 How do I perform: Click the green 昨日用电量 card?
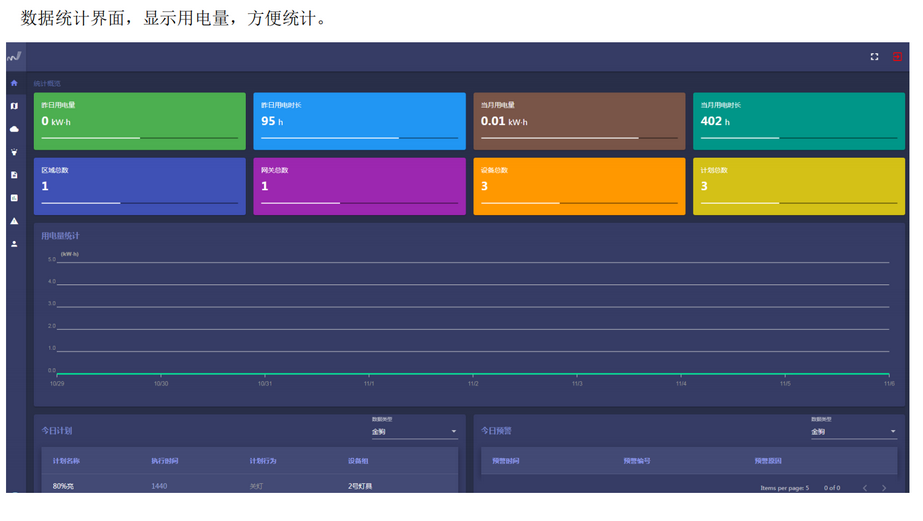(139, 120)
